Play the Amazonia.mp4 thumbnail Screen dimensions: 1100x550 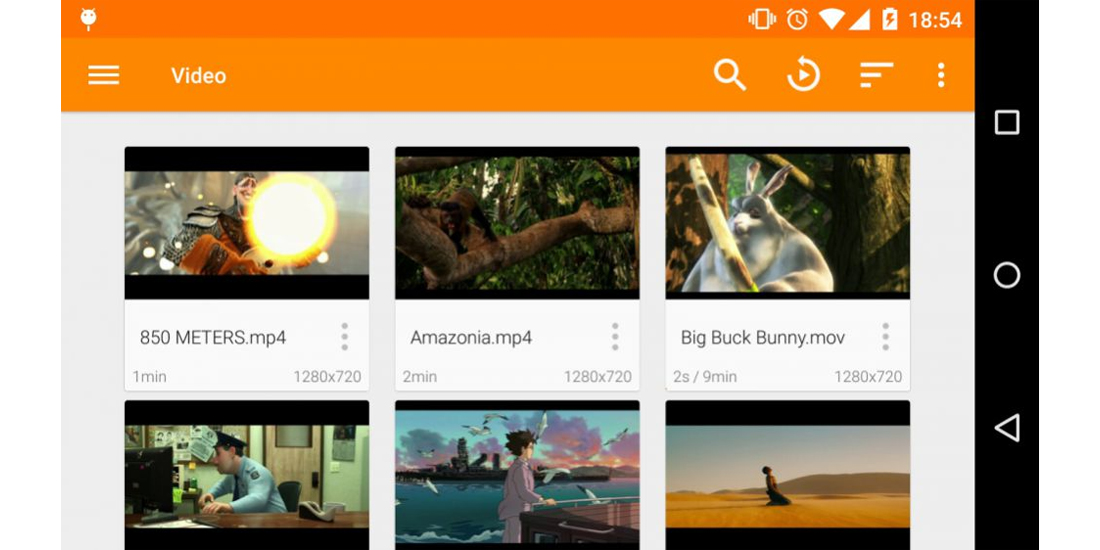point(517,223)
